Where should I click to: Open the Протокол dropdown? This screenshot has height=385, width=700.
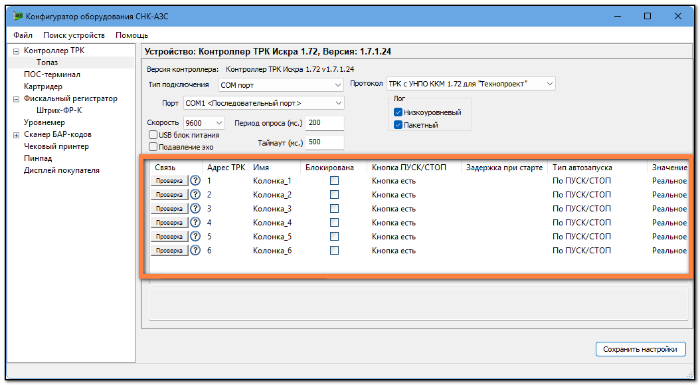click(471, 84)
